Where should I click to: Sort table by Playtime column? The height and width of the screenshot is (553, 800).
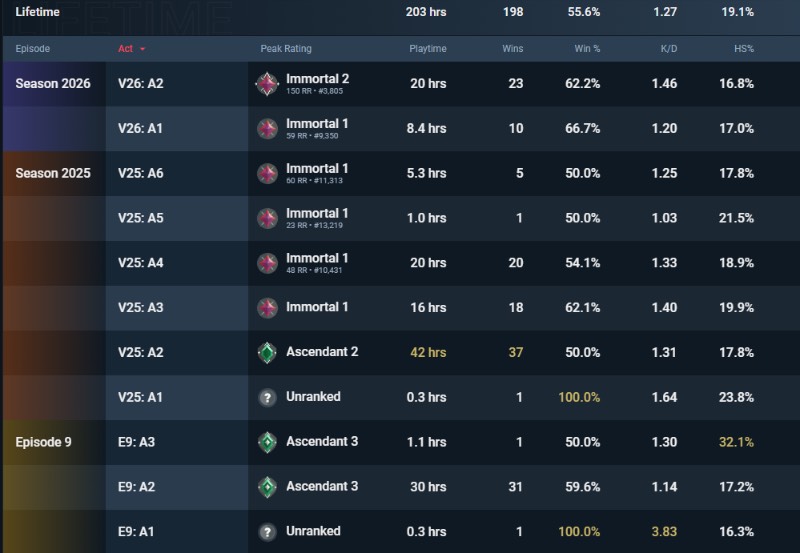click(428, 48)
